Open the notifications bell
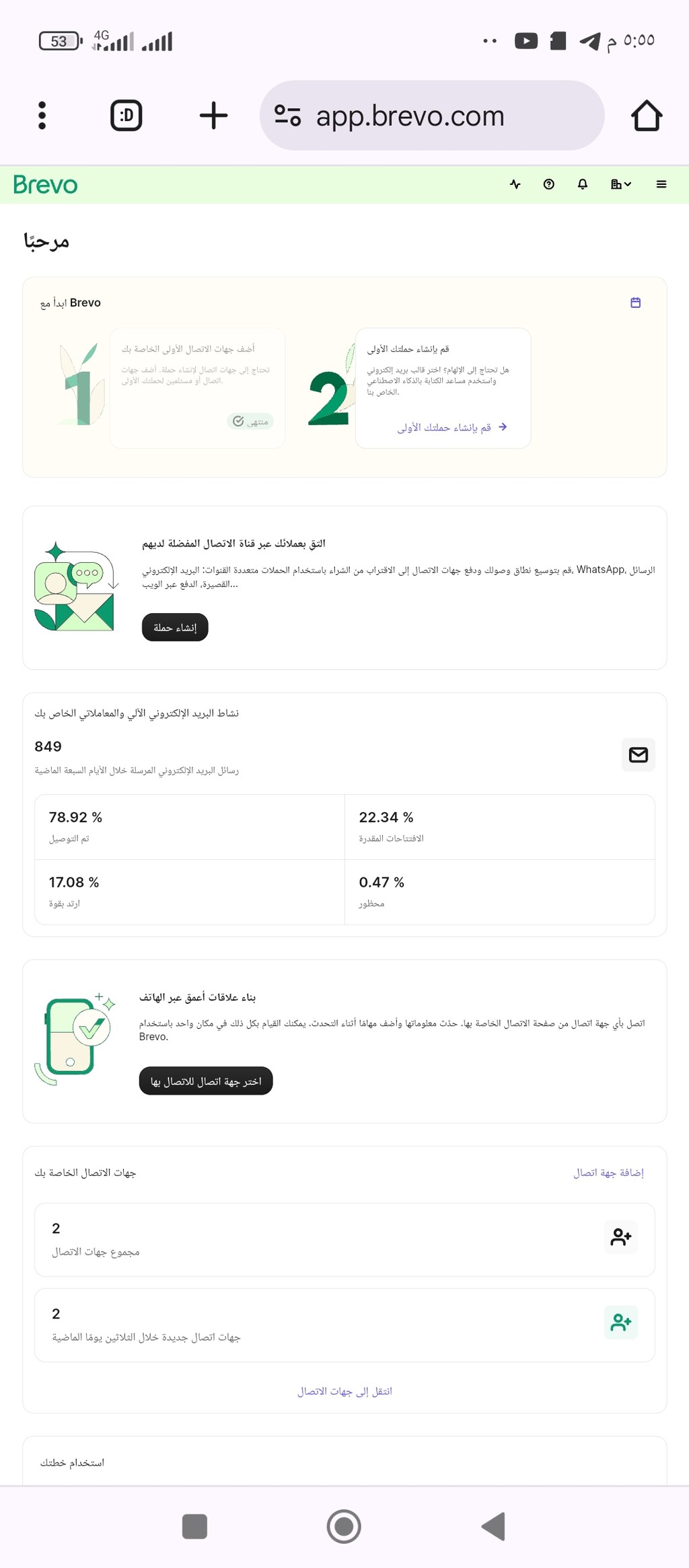This screenshot has width=689, height=1568. (583, 184)
